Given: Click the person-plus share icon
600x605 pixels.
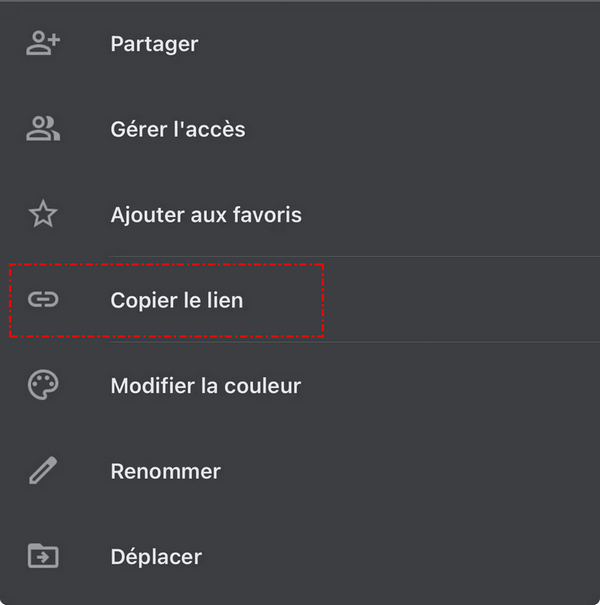Looking at the screenshot, I should [x=43, y=43].
